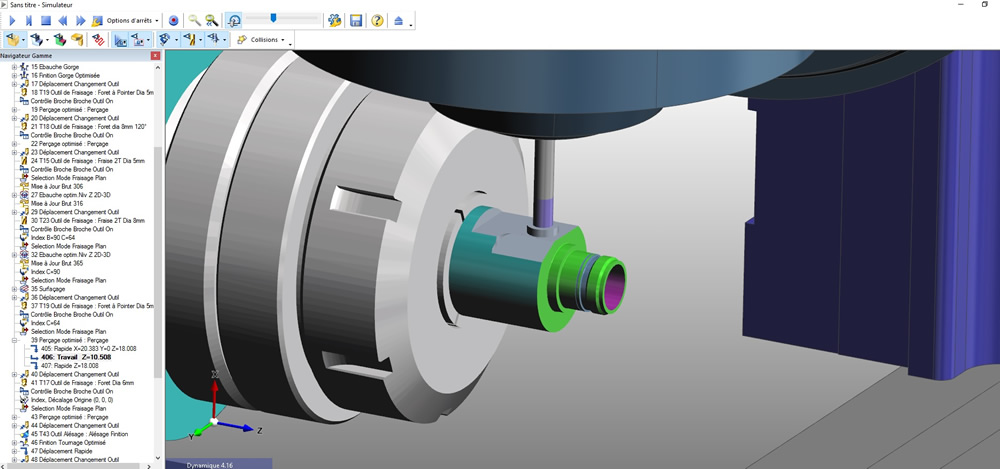Click the eject icon in top toolbar

(x=400, y=20)
